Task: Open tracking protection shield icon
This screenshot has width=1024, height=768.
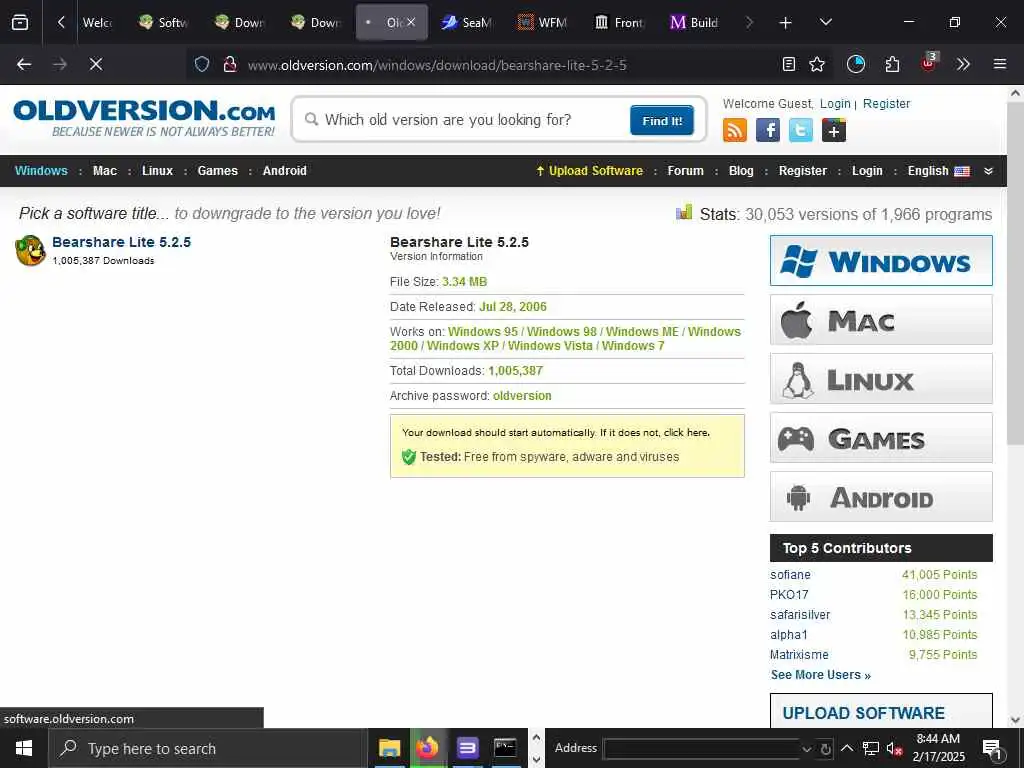Action: [x=202, y=64]
